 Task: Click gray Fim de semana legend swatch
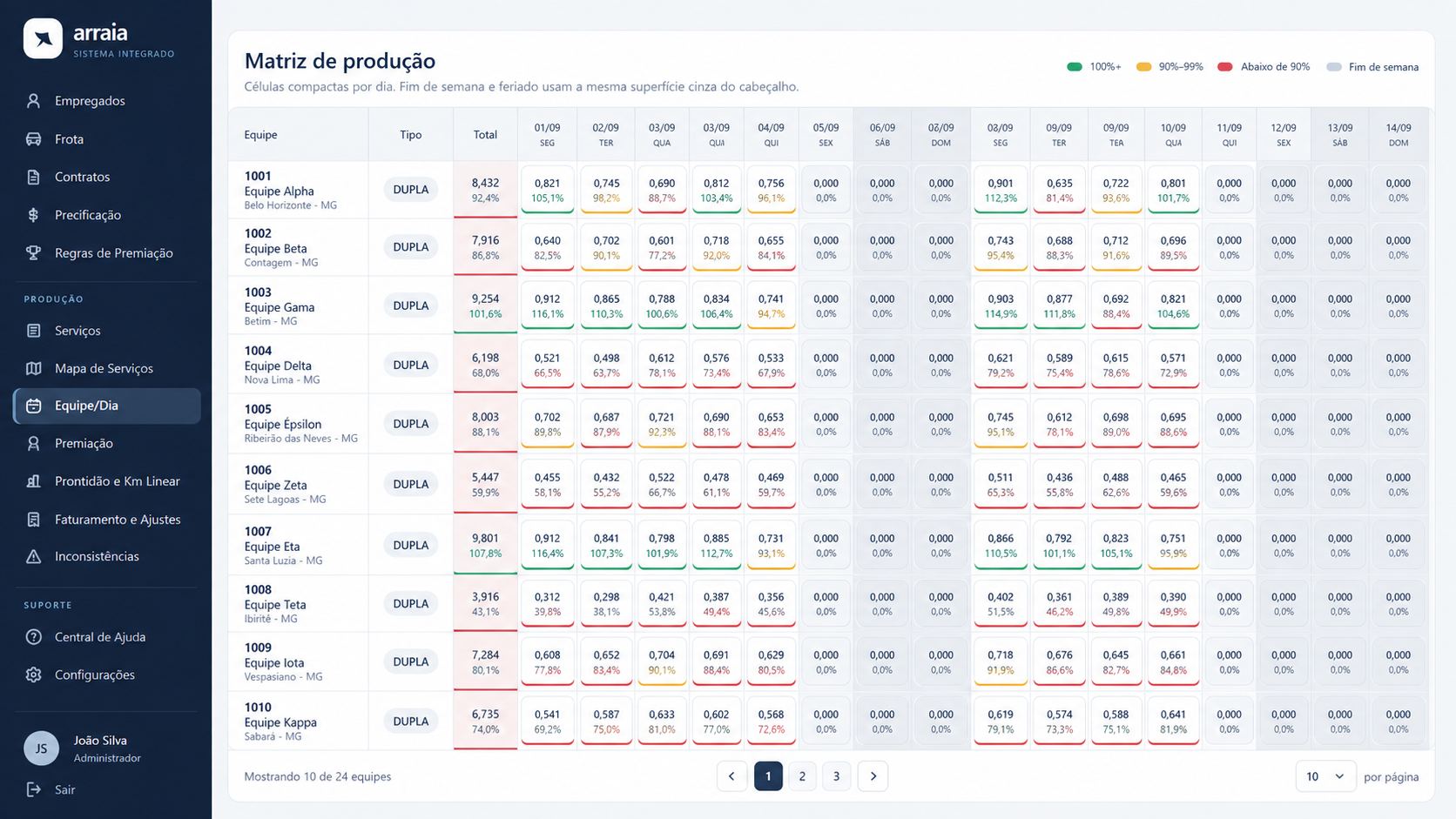pos(1333,67)
